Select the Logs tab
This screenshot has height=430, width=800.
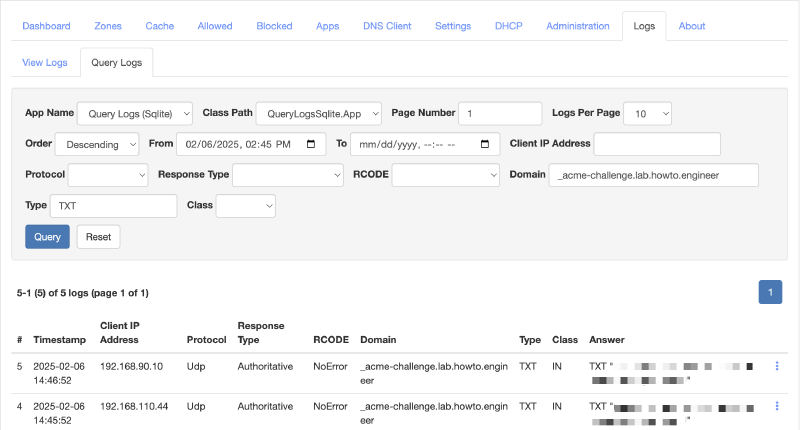click(644, 26)
